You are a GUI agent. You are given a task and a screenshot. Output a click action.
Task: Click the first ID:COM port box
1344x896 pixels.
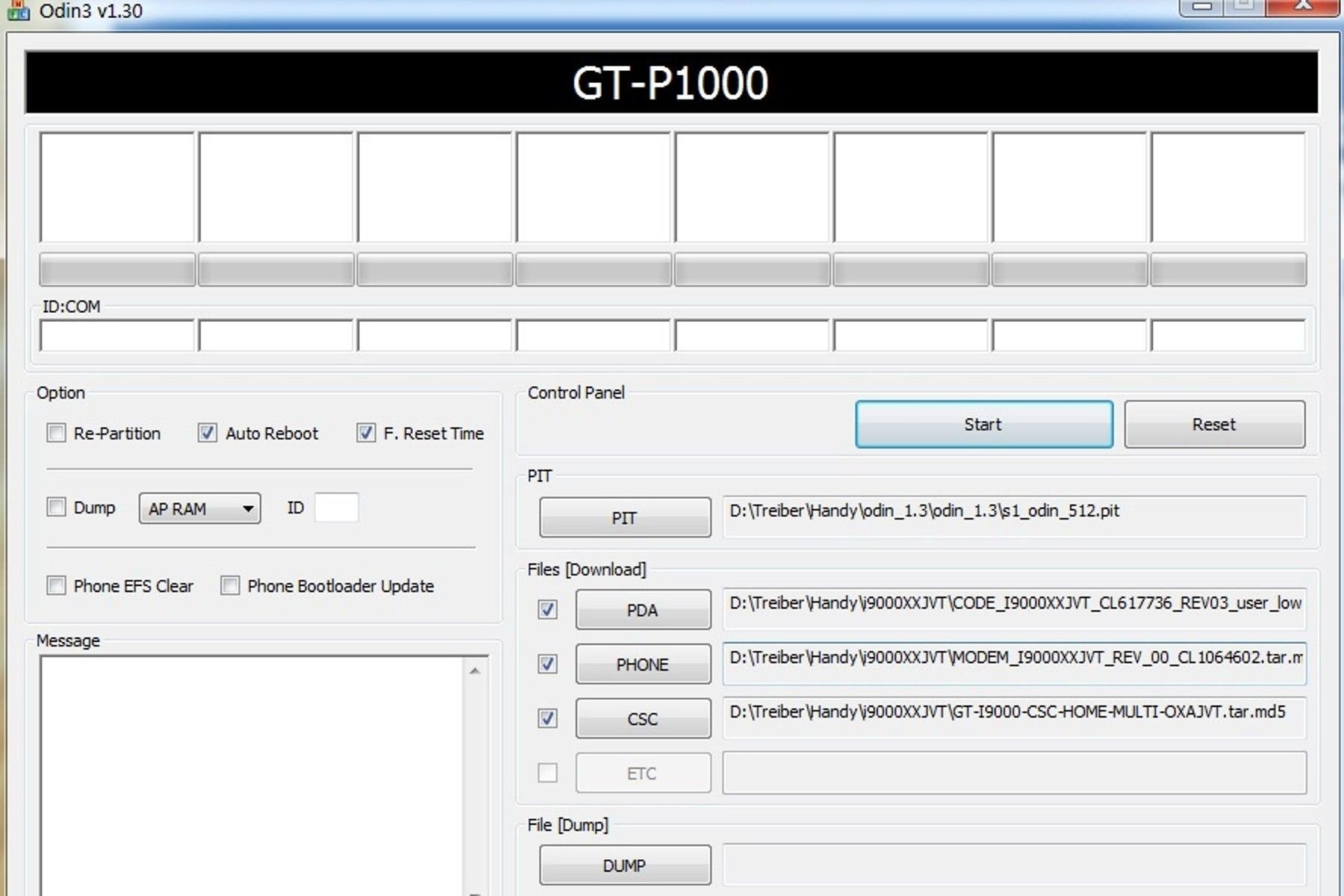[x=117, y=335]
